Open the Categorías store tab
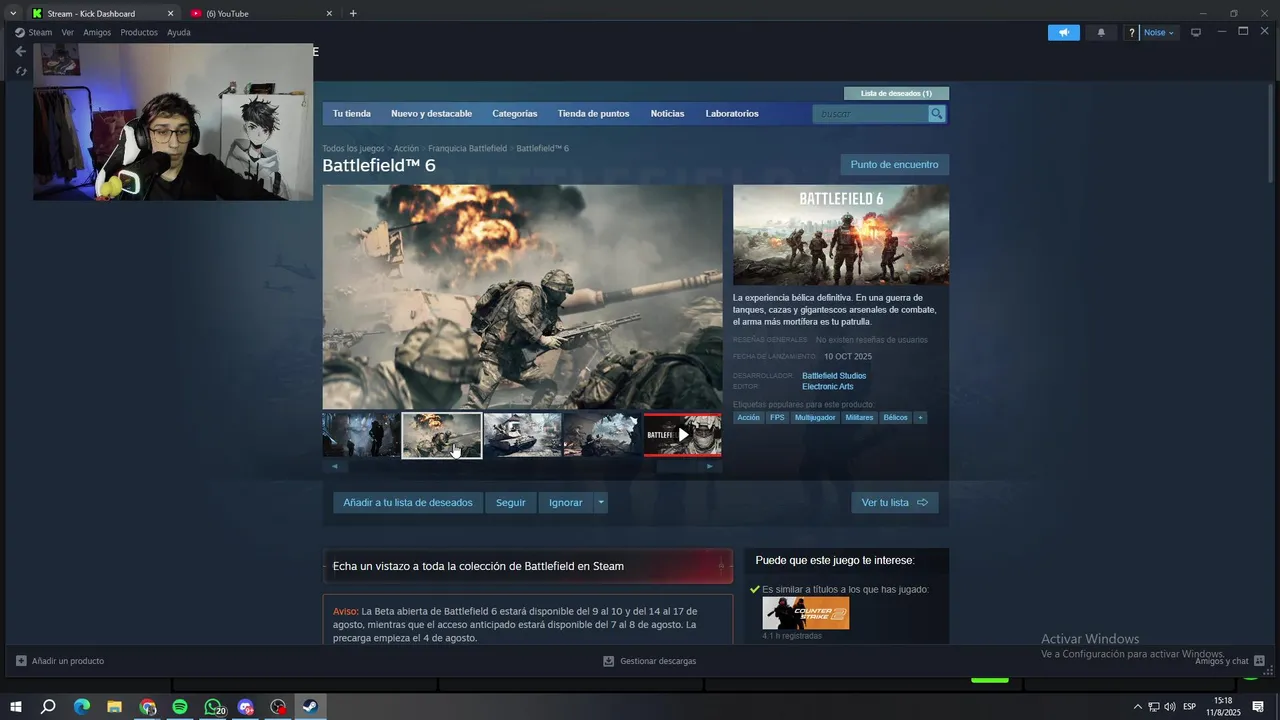 (x=515, y=114)
